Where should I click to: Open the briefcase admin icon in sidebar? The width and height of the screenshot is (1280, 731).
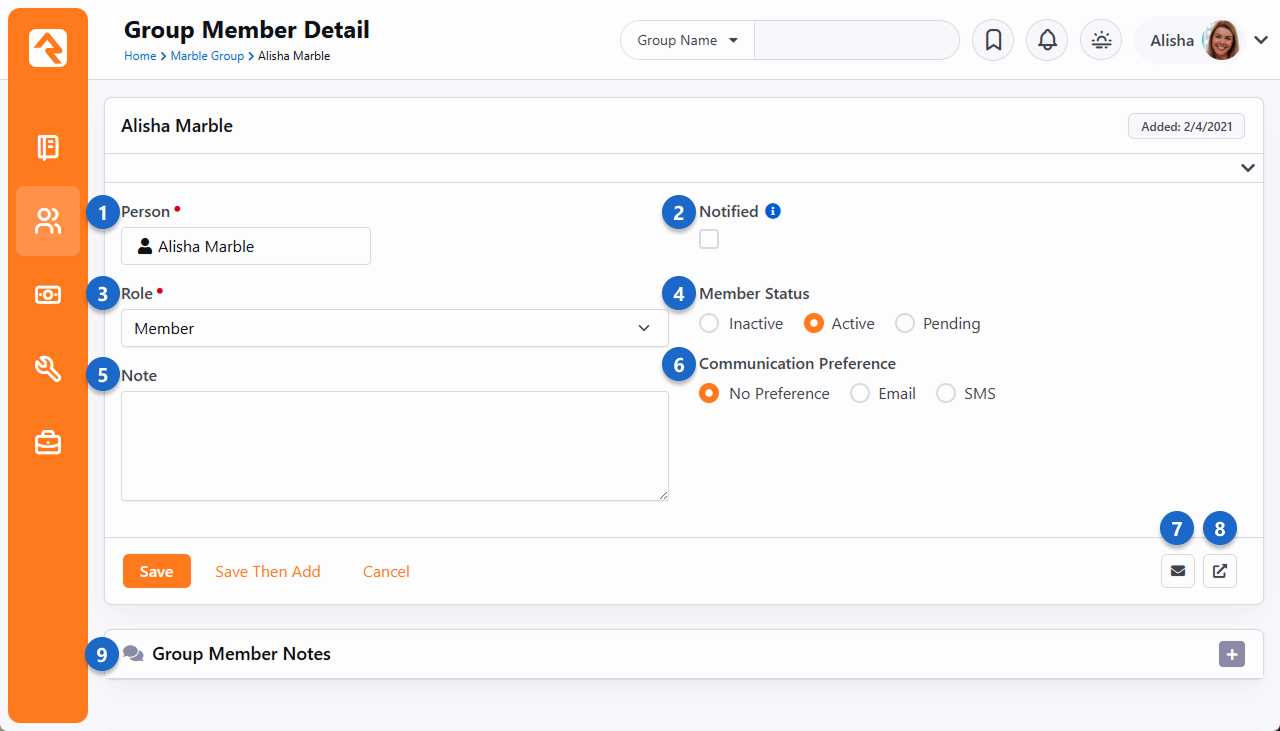[x=48, y=442]
